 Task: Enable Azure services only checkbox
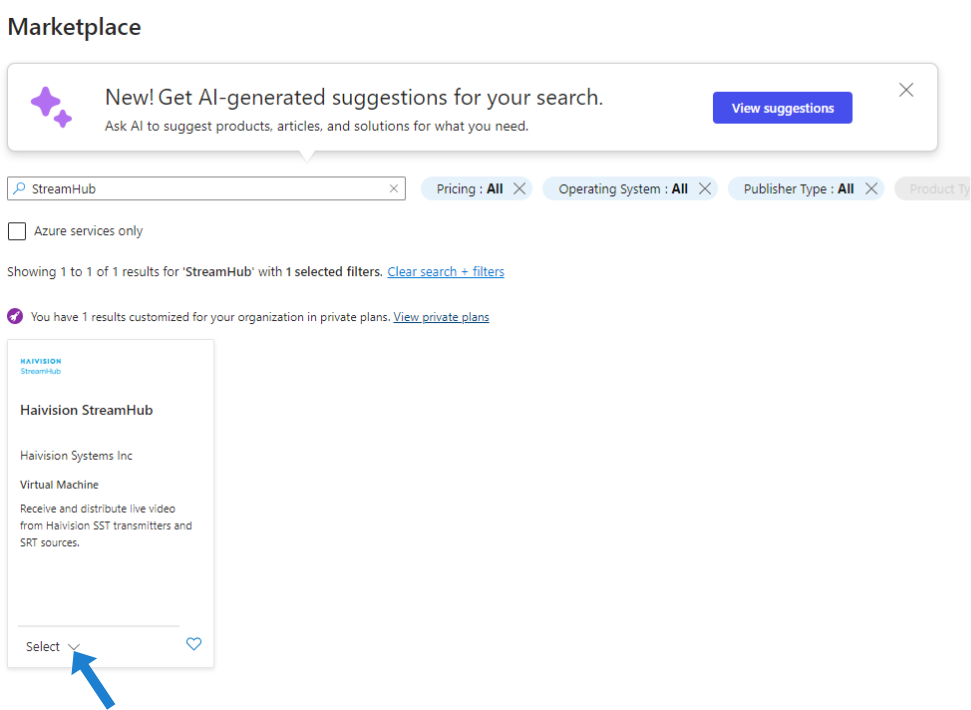pyautogui.click(x=17, y=231)
